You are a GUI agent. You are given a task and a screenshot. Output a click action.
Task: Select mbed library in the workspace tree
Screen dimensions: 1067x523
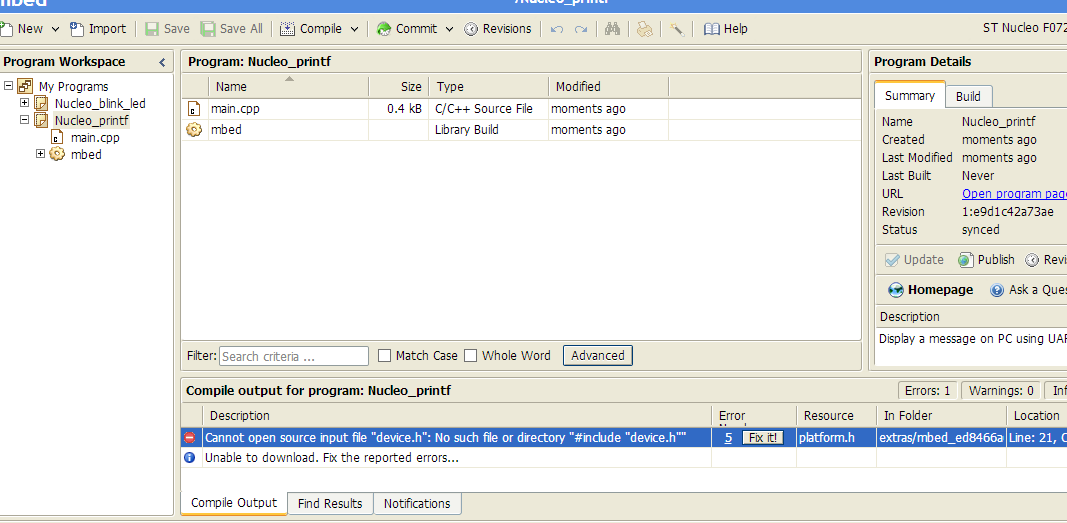coord(86,154)
